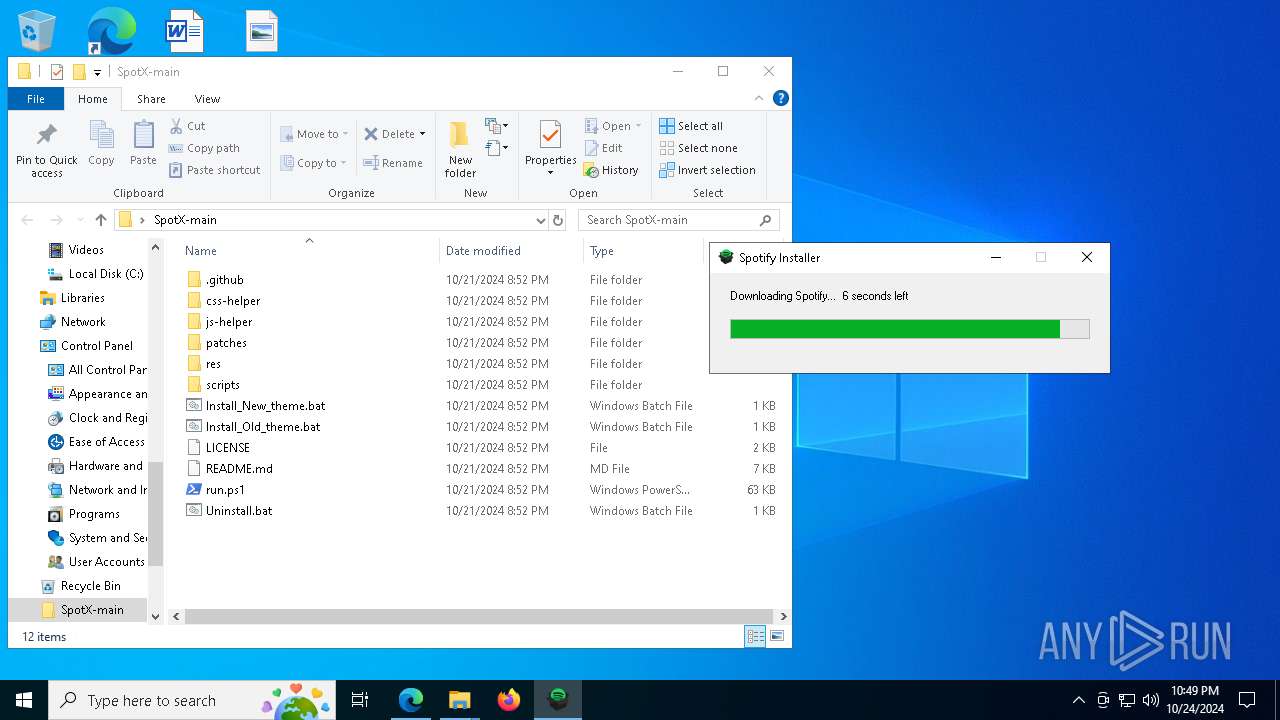Open Recycle Bin desktop icon
Image resolution: width=1280 pixels, height=720 pixels.
click(x=38, y=31)
